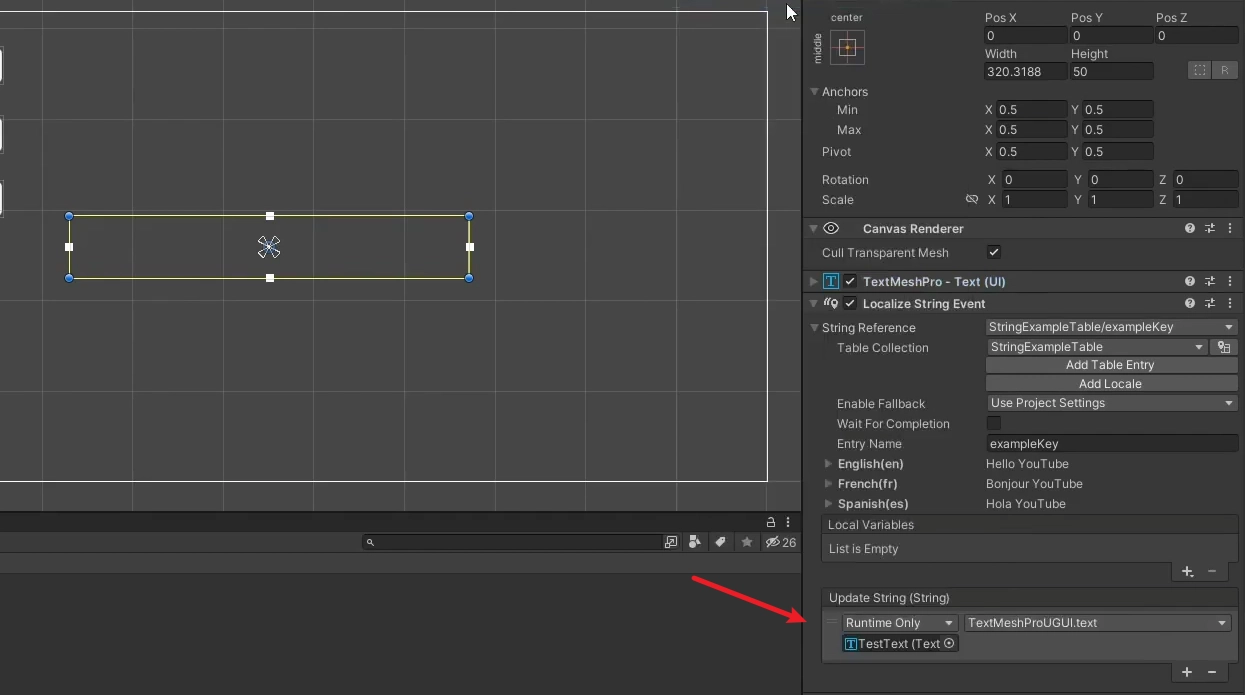1245x695 pixels.
Task: Open Localize String Event help icon
Action: pos(1190,304)
